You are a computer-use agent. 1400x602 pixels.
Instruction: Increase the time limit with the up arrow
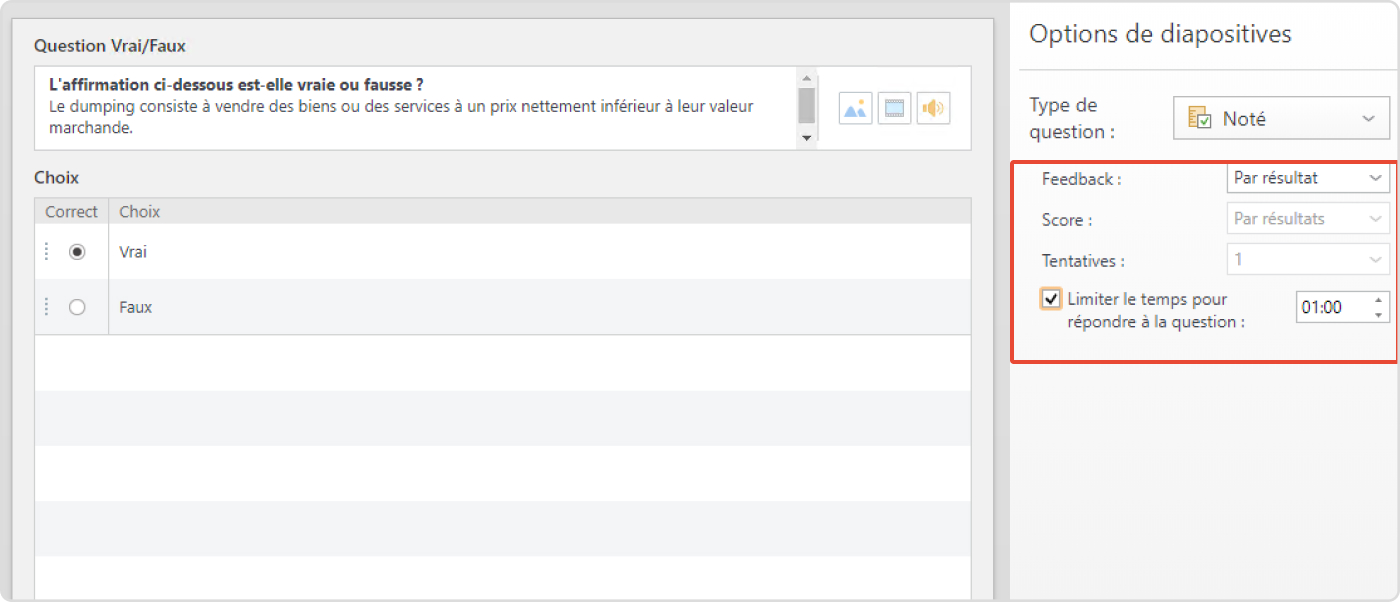[x=1379, y=300]
